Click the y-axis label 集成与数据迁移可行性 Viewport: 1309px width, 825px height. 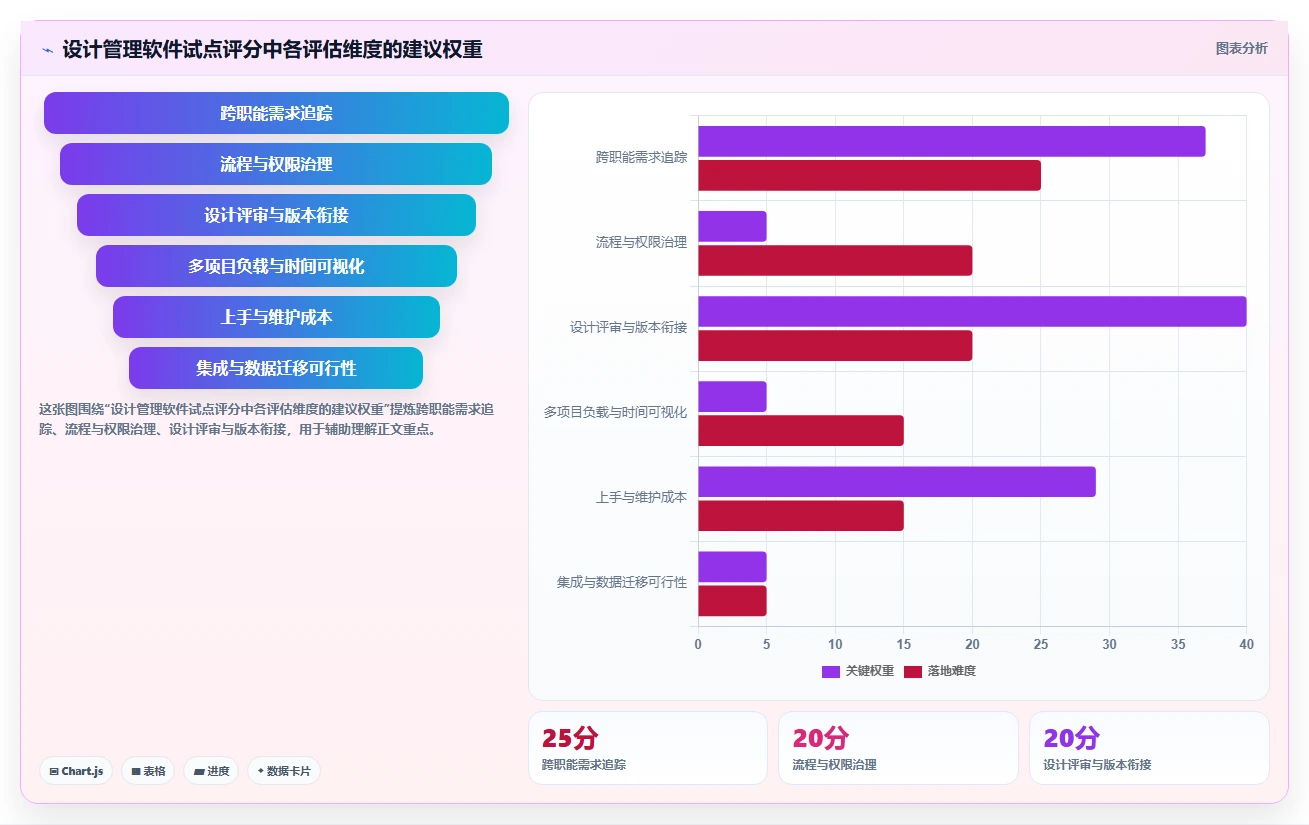click(x=622, y=582)
